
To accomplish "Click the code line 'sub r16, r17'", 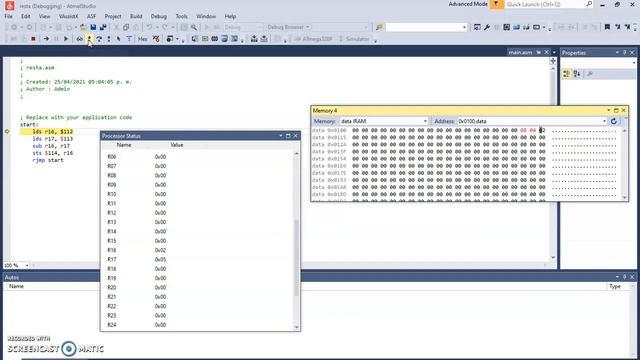I will 51,146.
